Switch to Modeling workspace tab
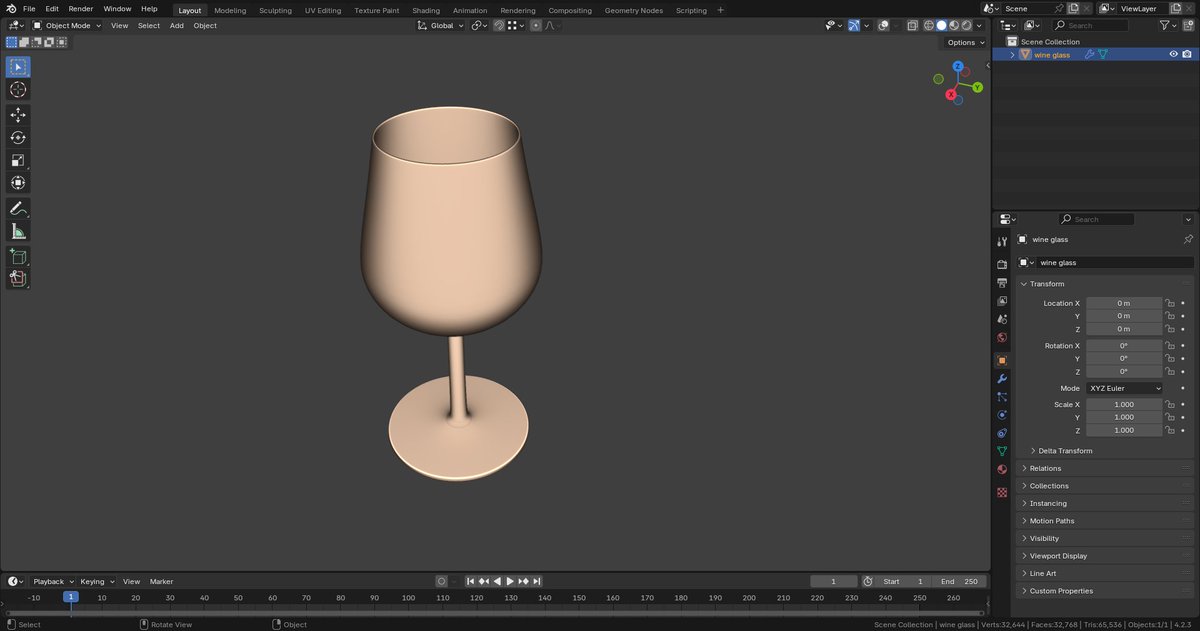1200x631 pixels. coord(230,10)
